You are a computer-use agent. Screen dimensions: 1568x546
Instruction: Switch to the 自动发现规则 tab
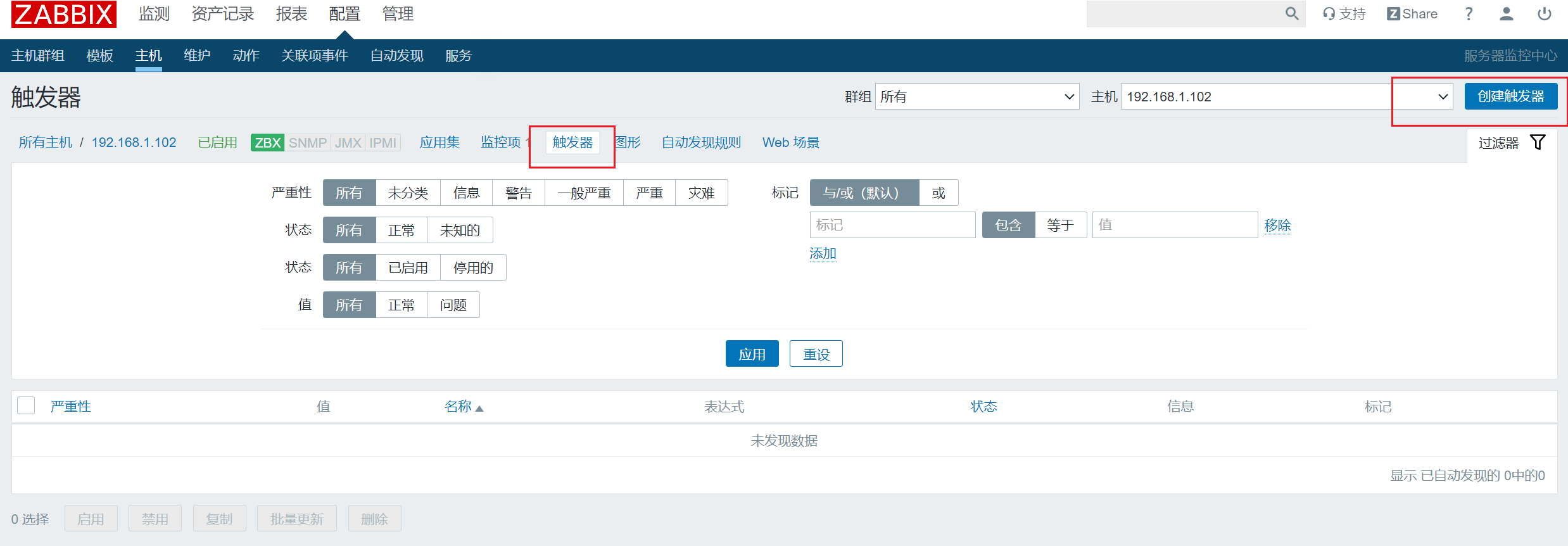[701, 143]
